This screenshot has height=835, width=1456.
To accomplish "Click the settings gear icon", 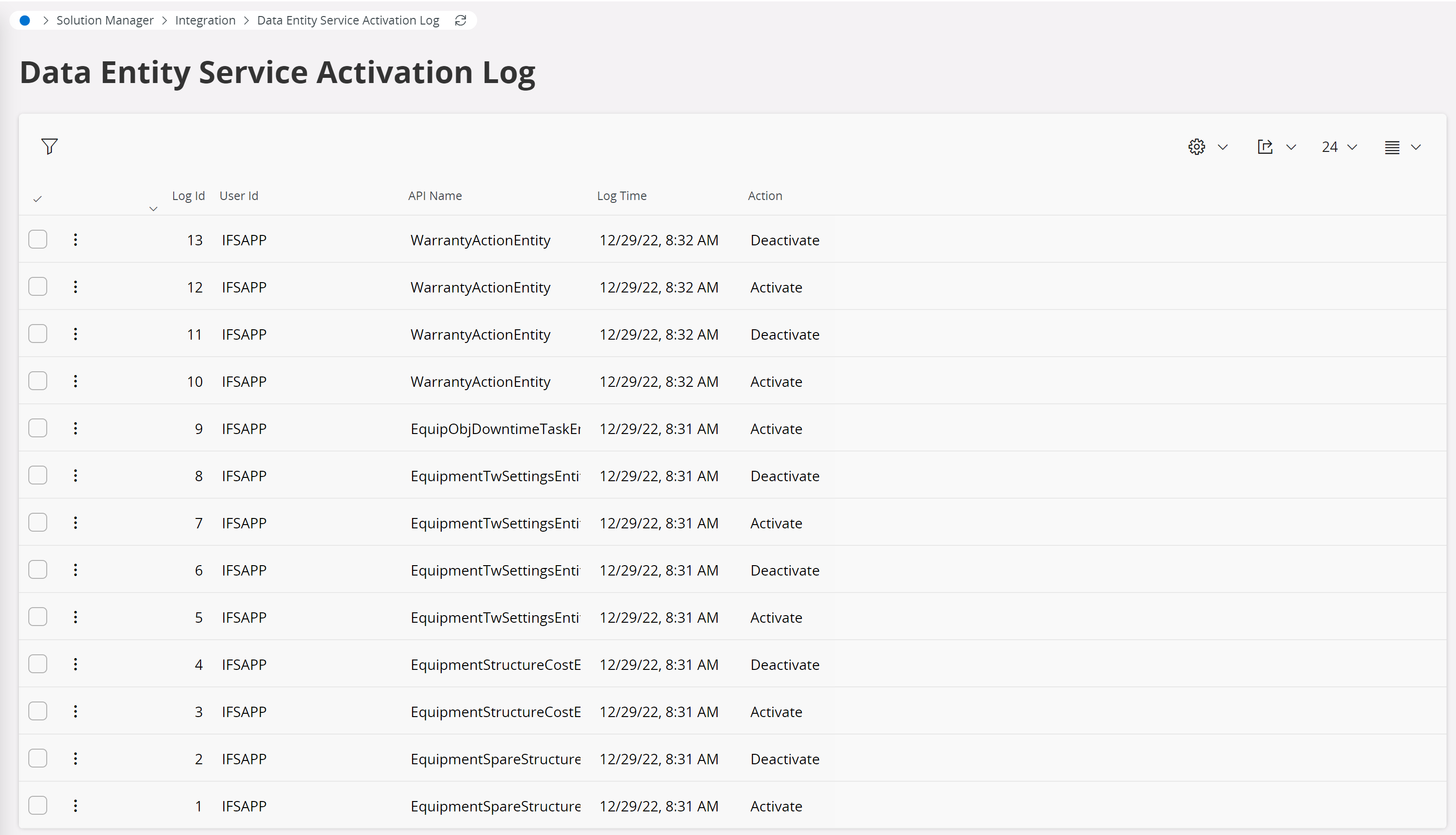I will (x=1196, y=147).
